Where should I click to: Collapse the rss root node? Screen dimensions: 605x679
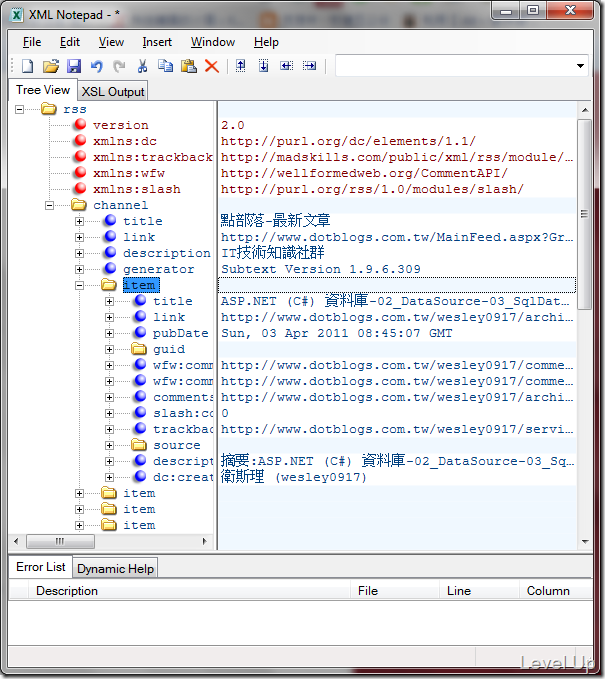tap(19, 109)
